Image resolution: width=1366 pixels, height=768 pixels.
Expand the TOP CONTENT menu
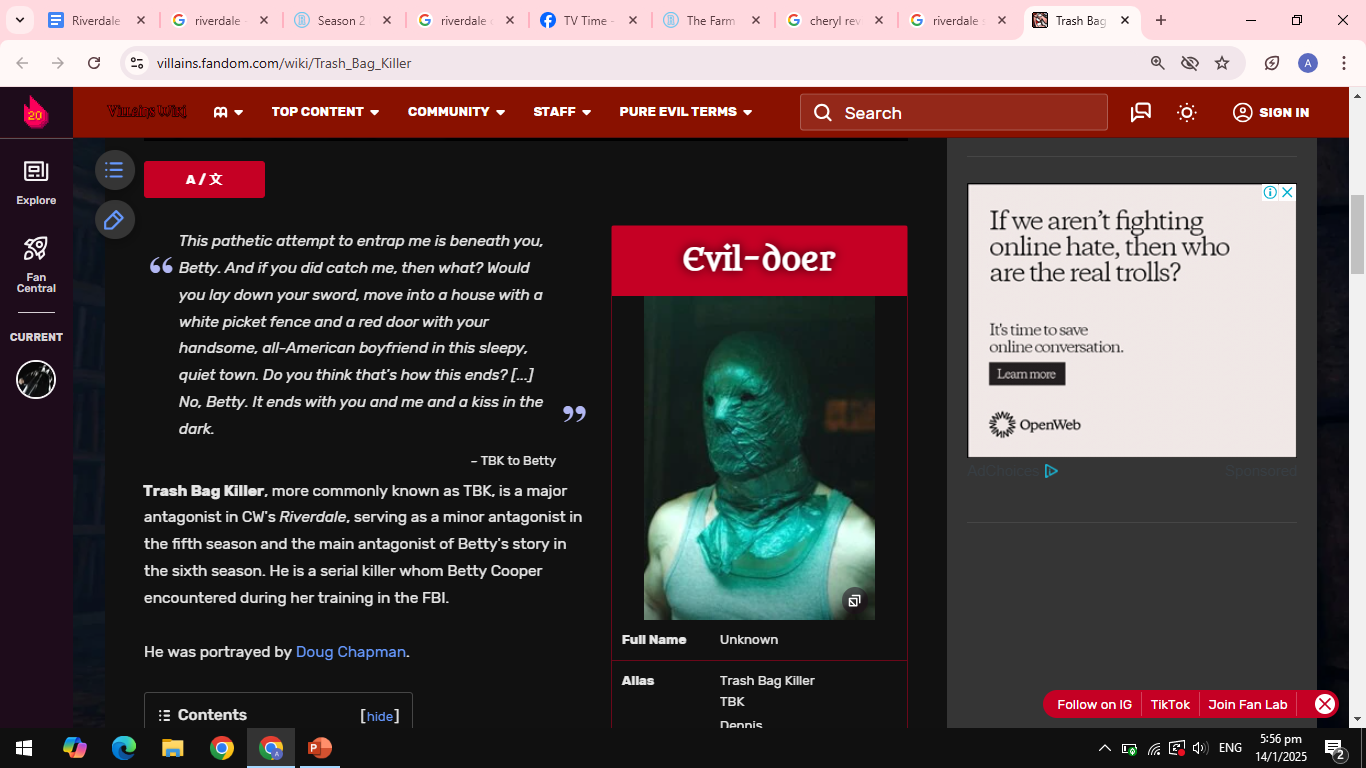(325, 112)
